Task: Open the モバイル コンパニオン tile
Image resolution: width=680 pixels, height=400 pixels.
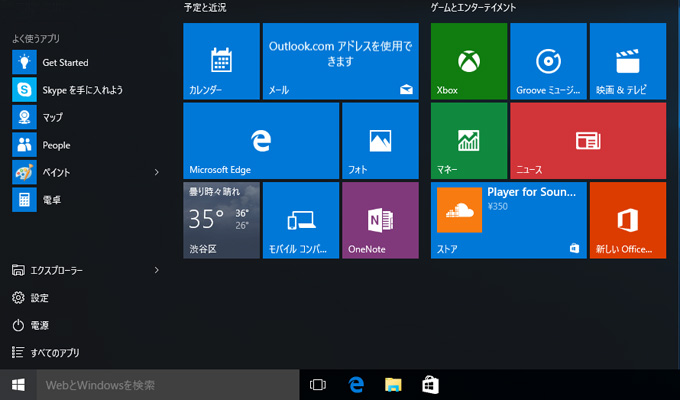Action: click(301, 220)
